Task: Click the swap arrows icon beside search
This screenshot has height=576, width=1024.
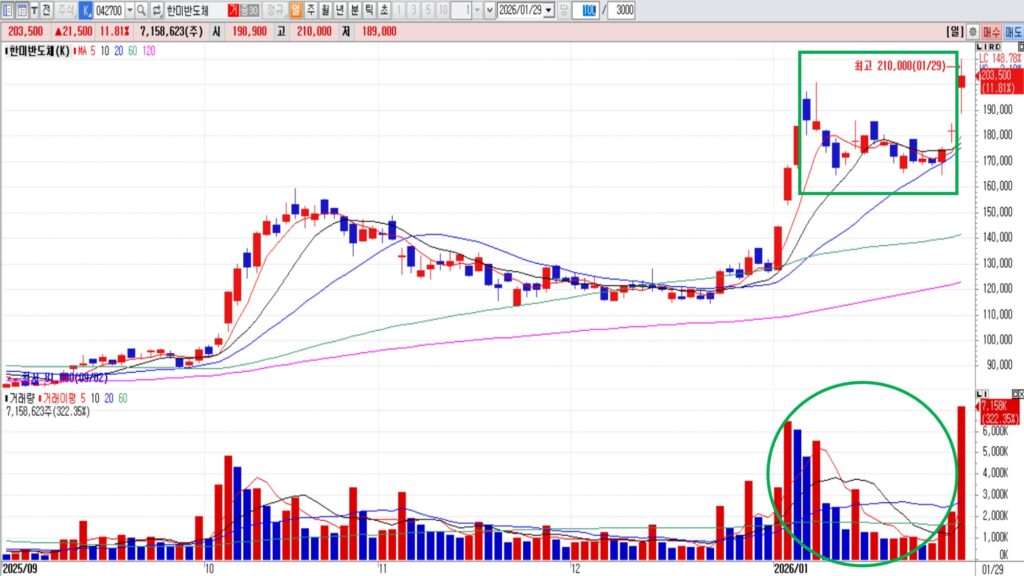Action: click(156, 10)
